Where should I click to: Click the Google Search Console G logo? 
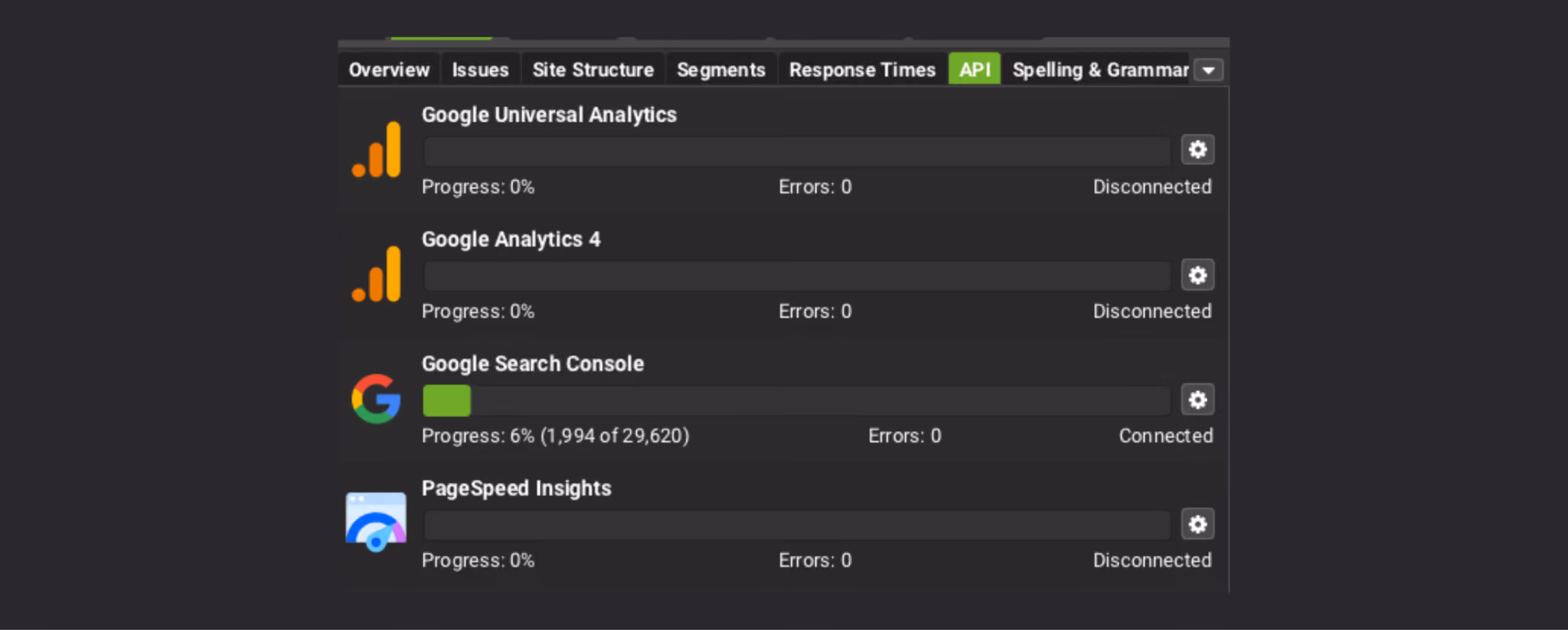pos(376,399)
